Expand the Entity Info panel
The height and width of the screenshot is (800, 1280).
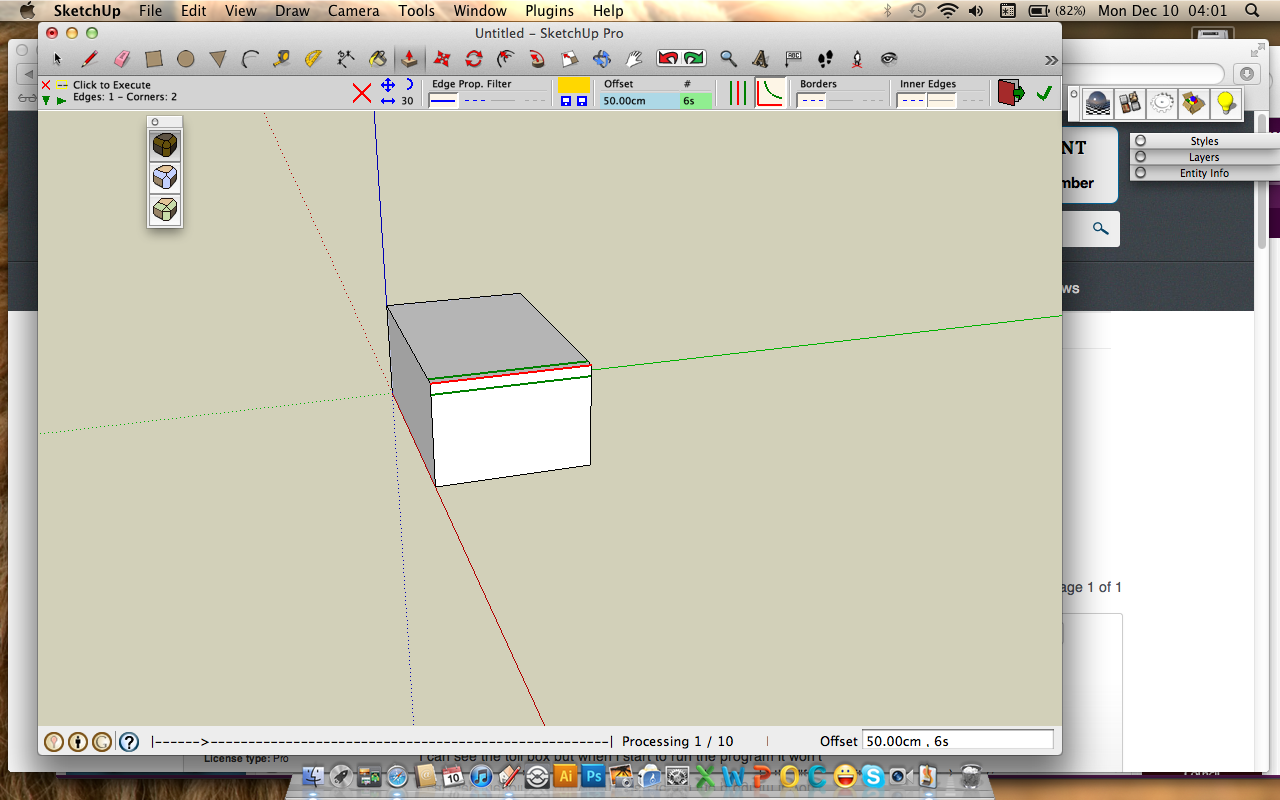point(1203,173)
